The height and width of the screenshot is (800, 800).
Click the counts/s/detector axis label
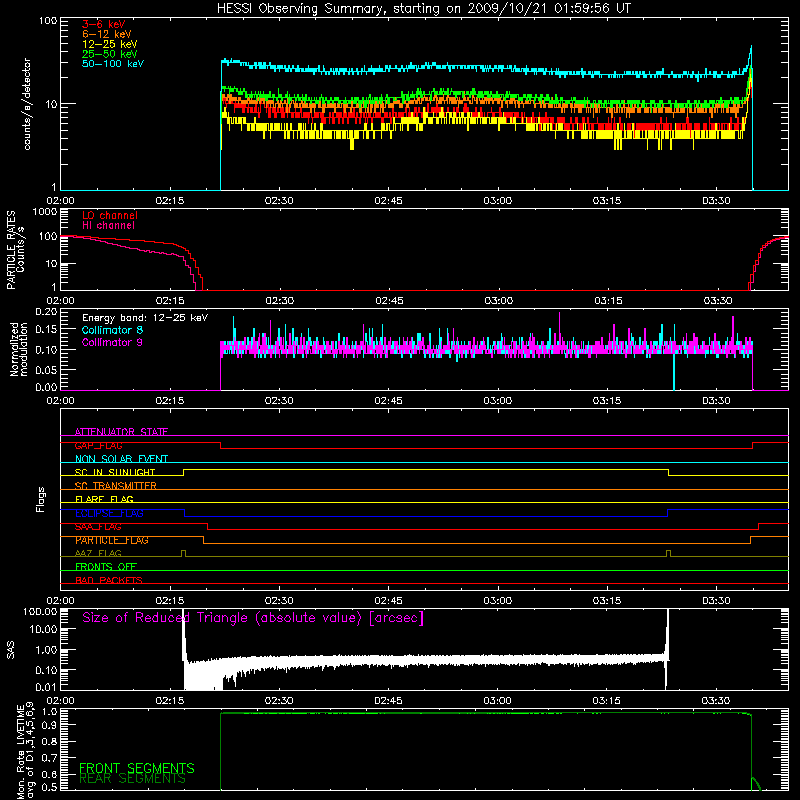(27, 104)
